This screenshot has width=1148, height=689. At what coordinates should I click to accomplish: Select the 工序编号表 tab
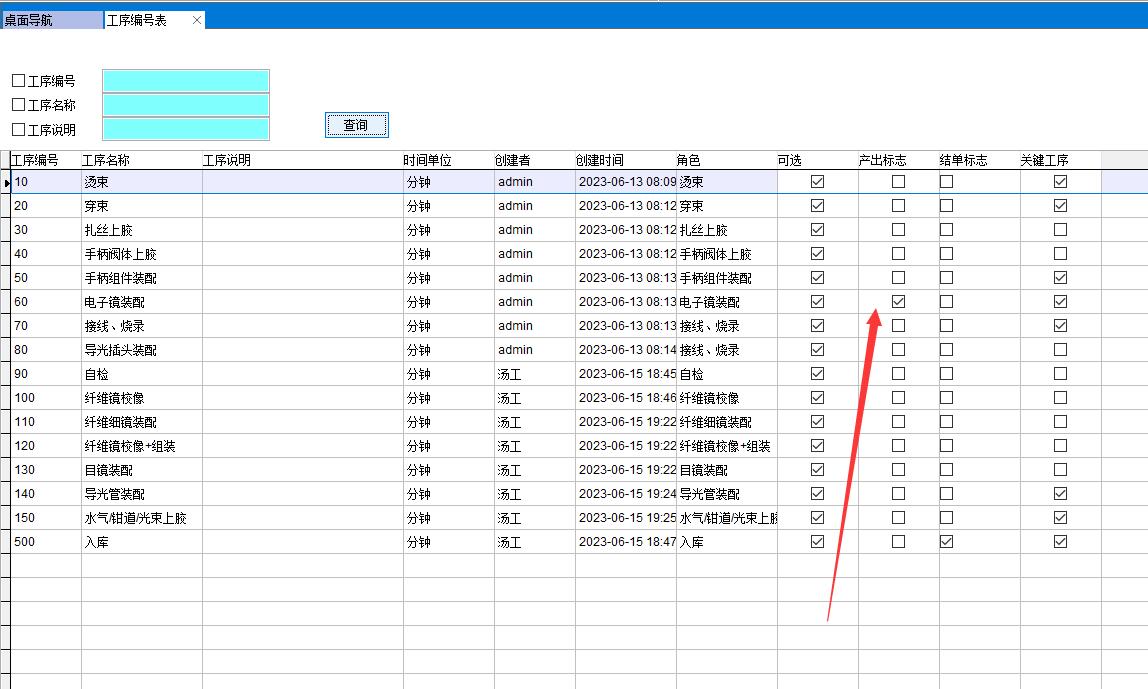140,20
